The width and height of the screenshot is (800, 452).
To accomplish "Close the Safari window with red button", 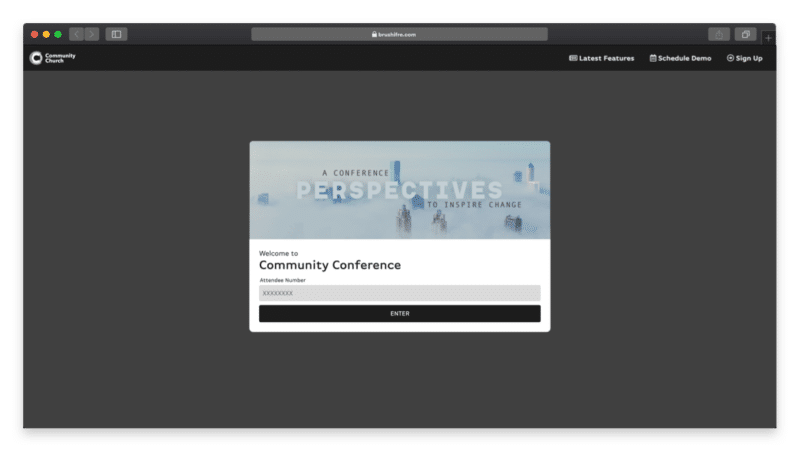I will (x=35, y=34).
